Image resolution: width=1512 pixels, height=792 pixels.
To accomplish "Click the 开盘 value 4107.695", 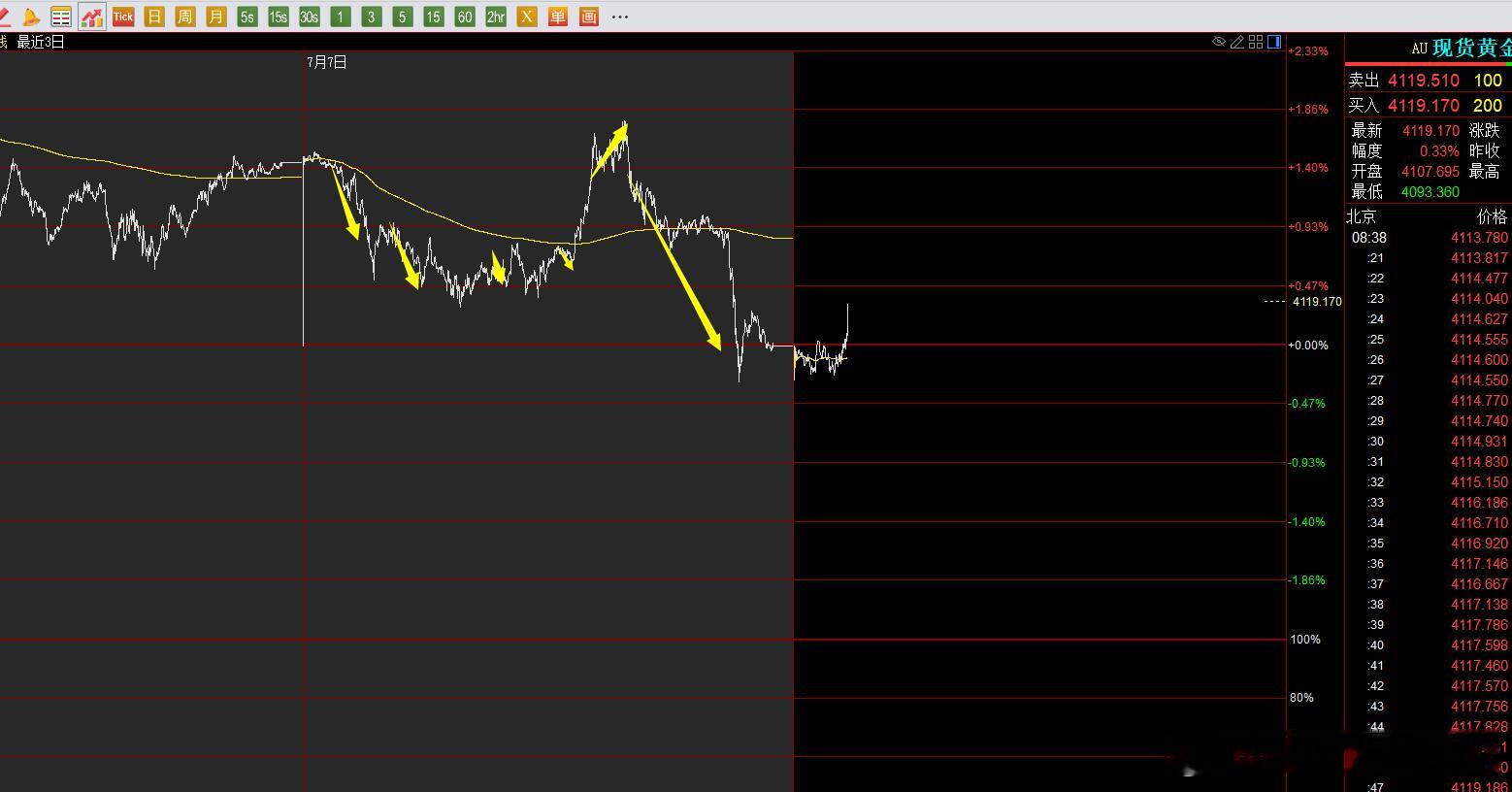I will 1430,171.
